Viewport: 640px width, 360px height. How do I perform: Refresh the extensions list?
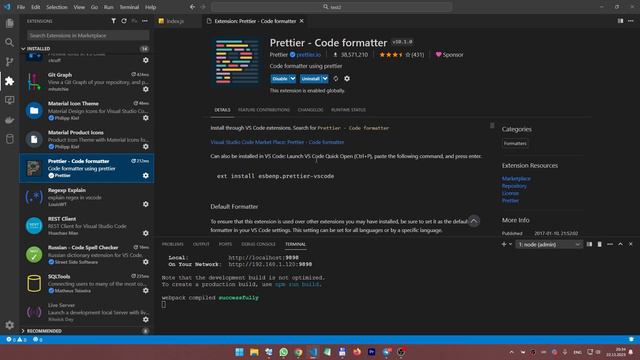[x=124, y=21]
